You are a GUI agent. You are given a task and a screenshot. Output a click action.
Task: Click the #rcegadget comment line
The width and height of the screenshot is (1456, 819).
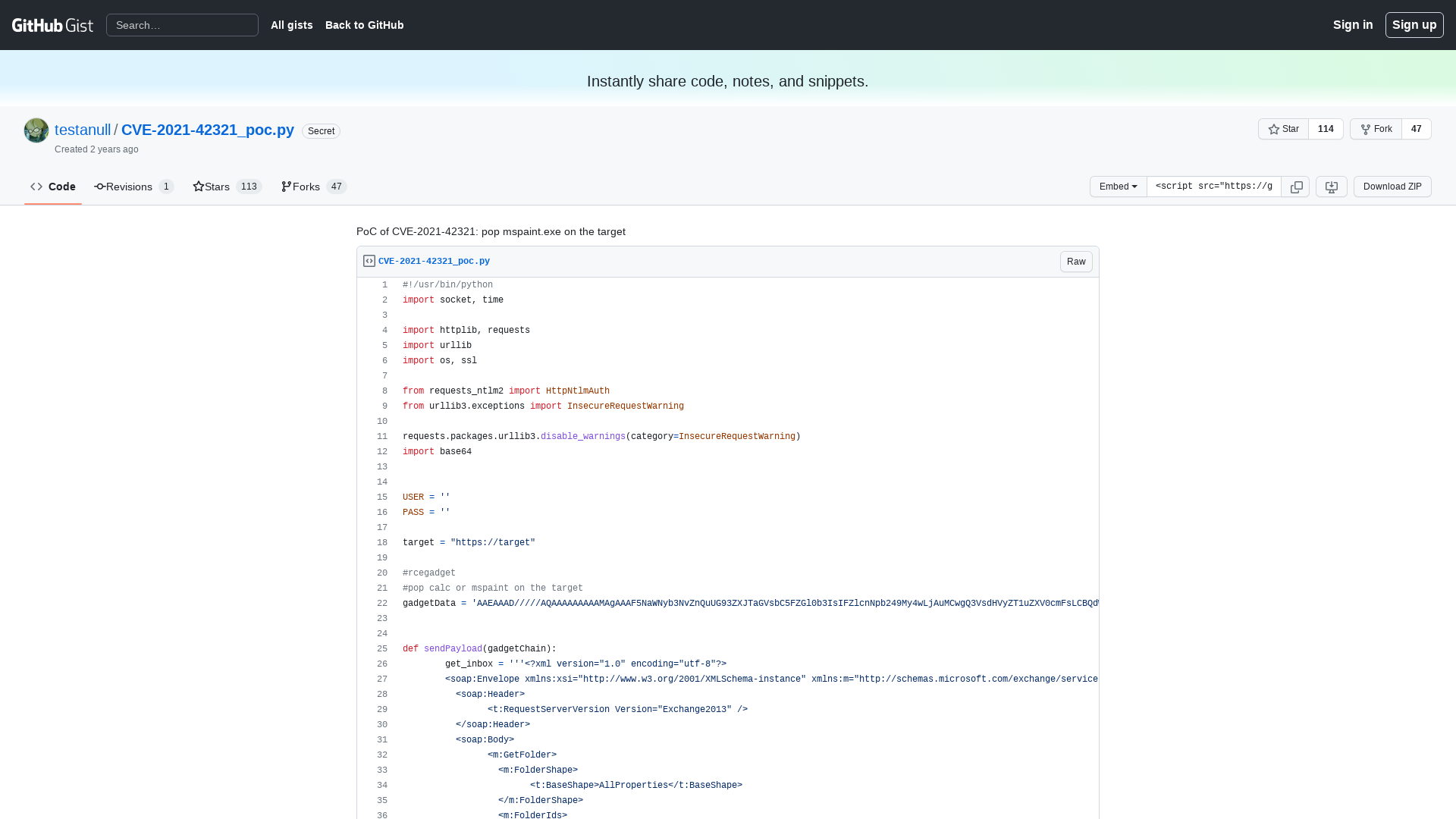(x=429, y=573)
